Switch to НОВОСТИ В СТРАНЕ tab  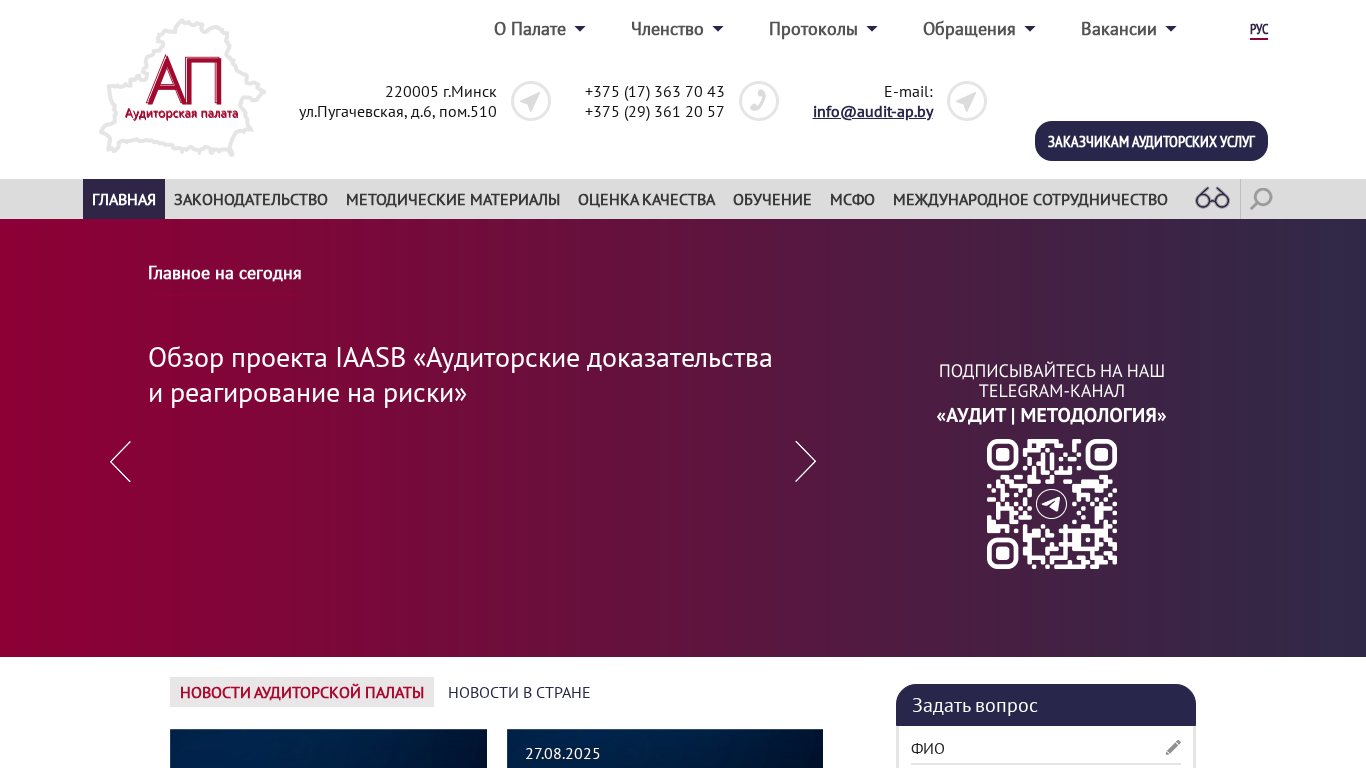click(x=519, y=692)
